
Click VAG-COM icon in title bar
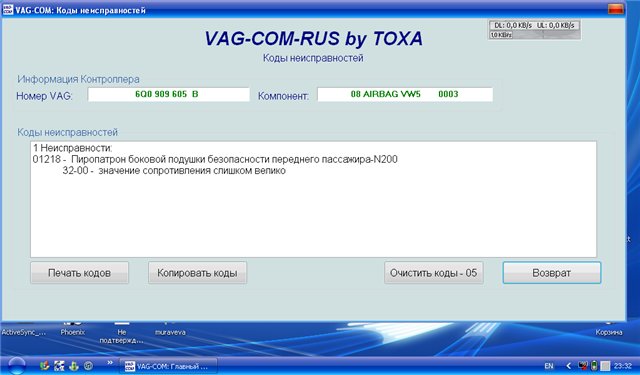(x=8, y=9)
